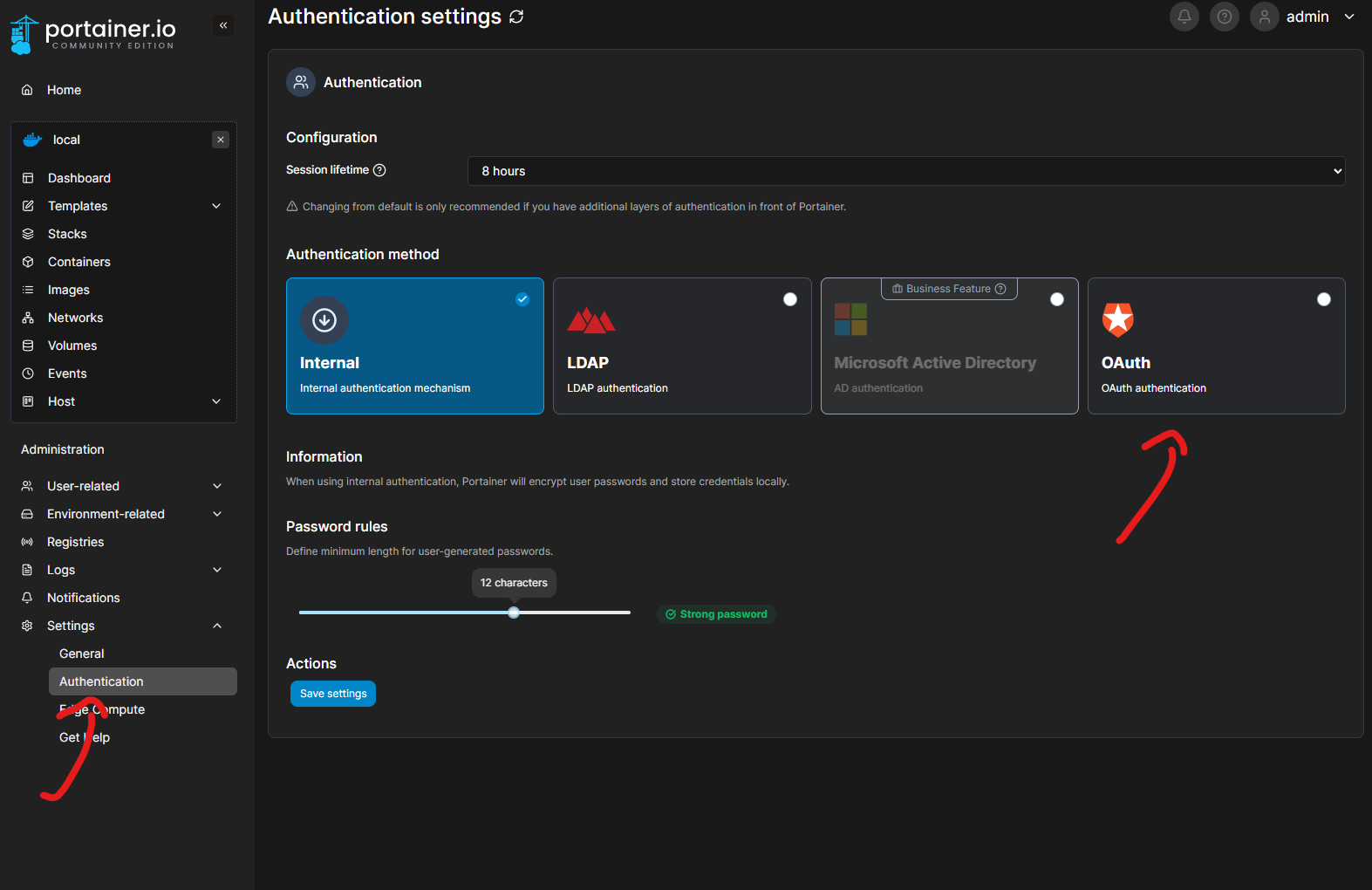Click the Docker whale icon next to local
Image resolution: width=1372 pixels, height=890 pixels.
[x=32, y=140]
